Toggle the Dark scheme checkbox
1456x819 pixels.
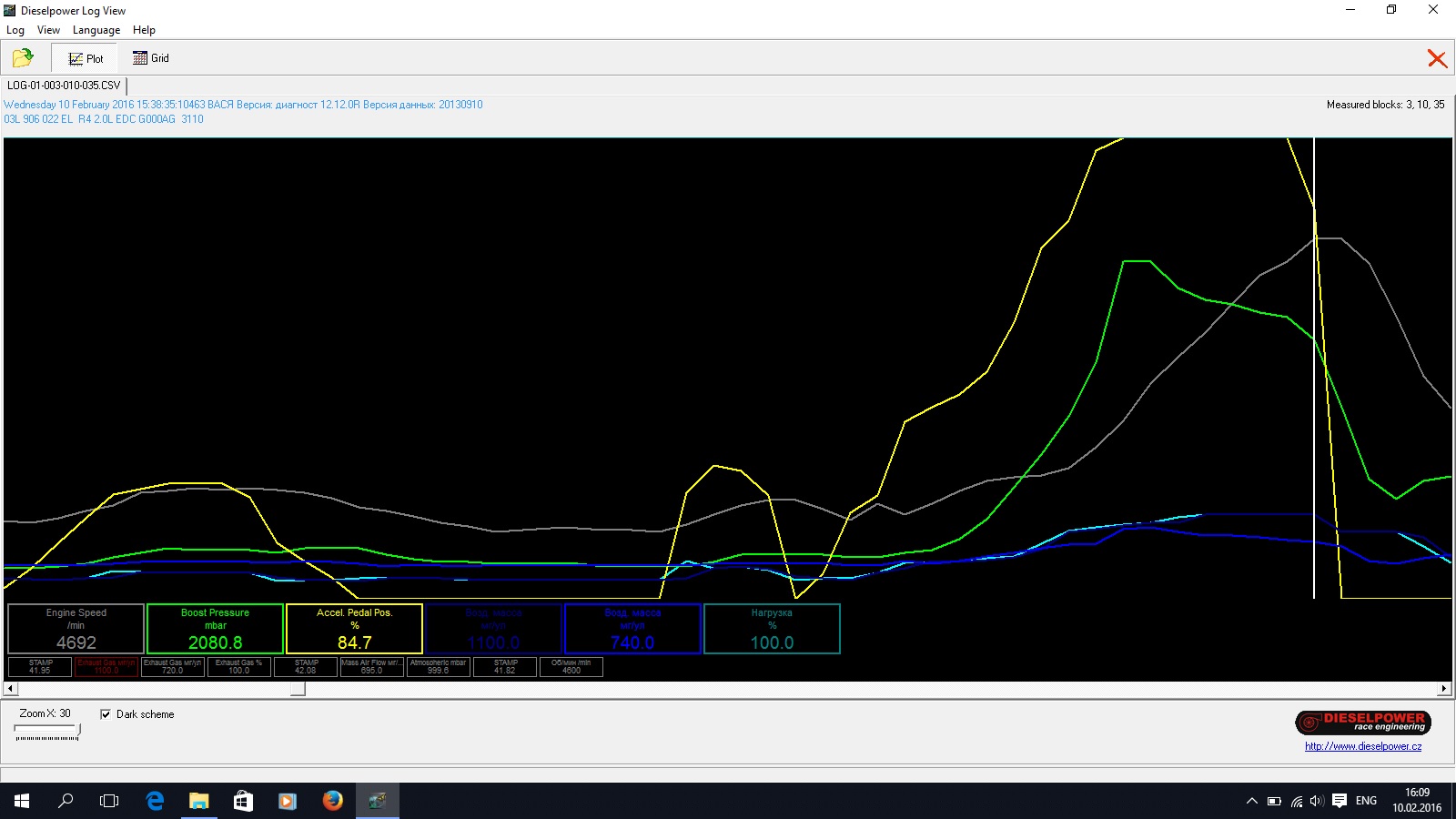(x=106, y=714)
